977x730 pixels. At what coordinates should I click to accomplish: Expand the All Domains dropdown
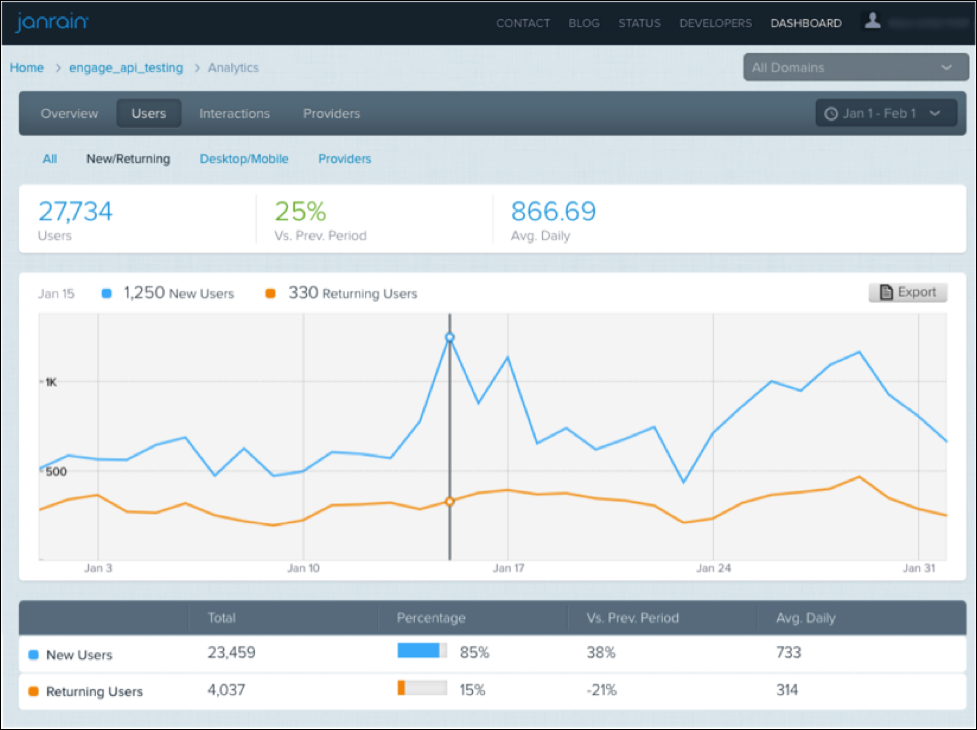click(x=852, y=68)
